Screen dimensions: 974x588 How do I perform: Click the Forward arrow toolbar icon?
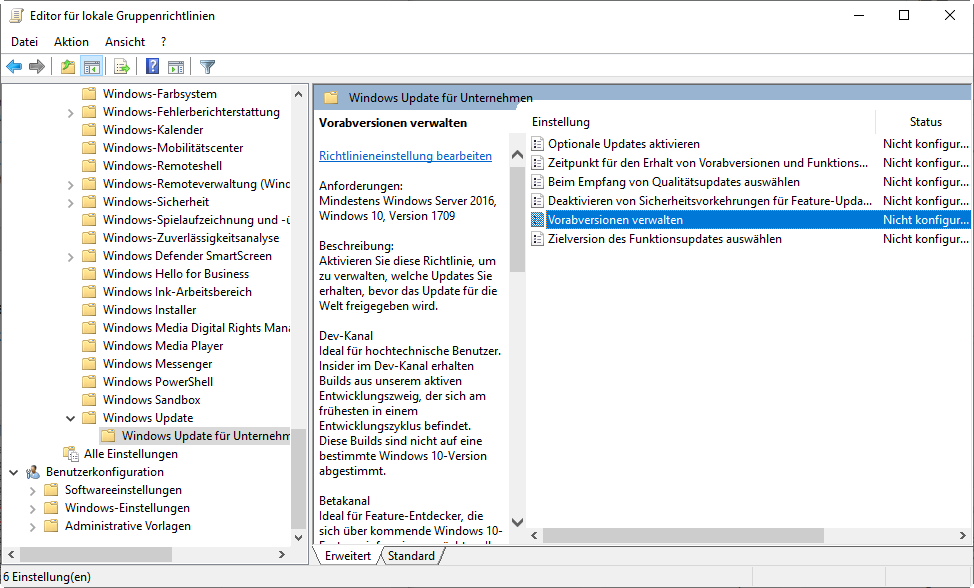(37, 67)
